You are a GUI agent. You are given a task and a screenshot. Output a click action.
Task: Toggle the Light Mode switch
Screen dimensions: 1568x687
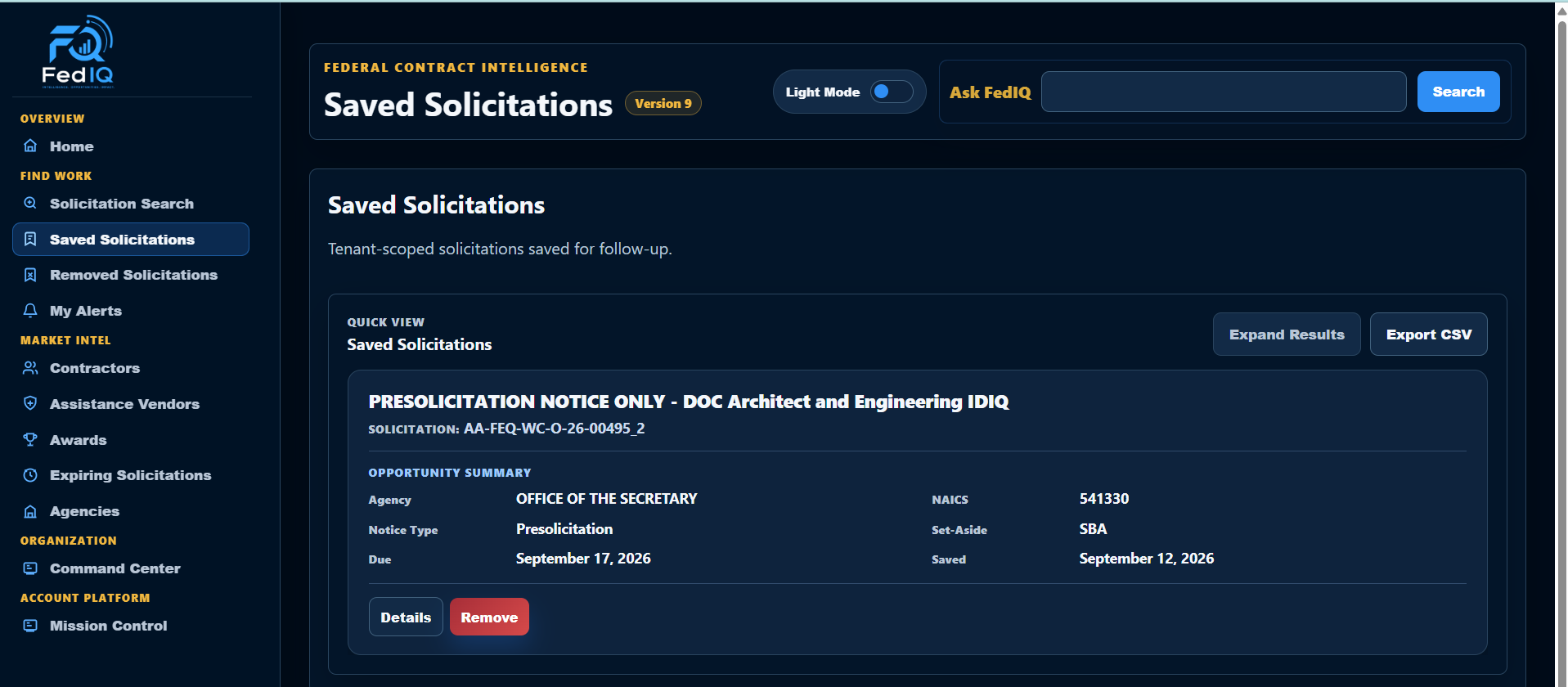click(892, 92)
